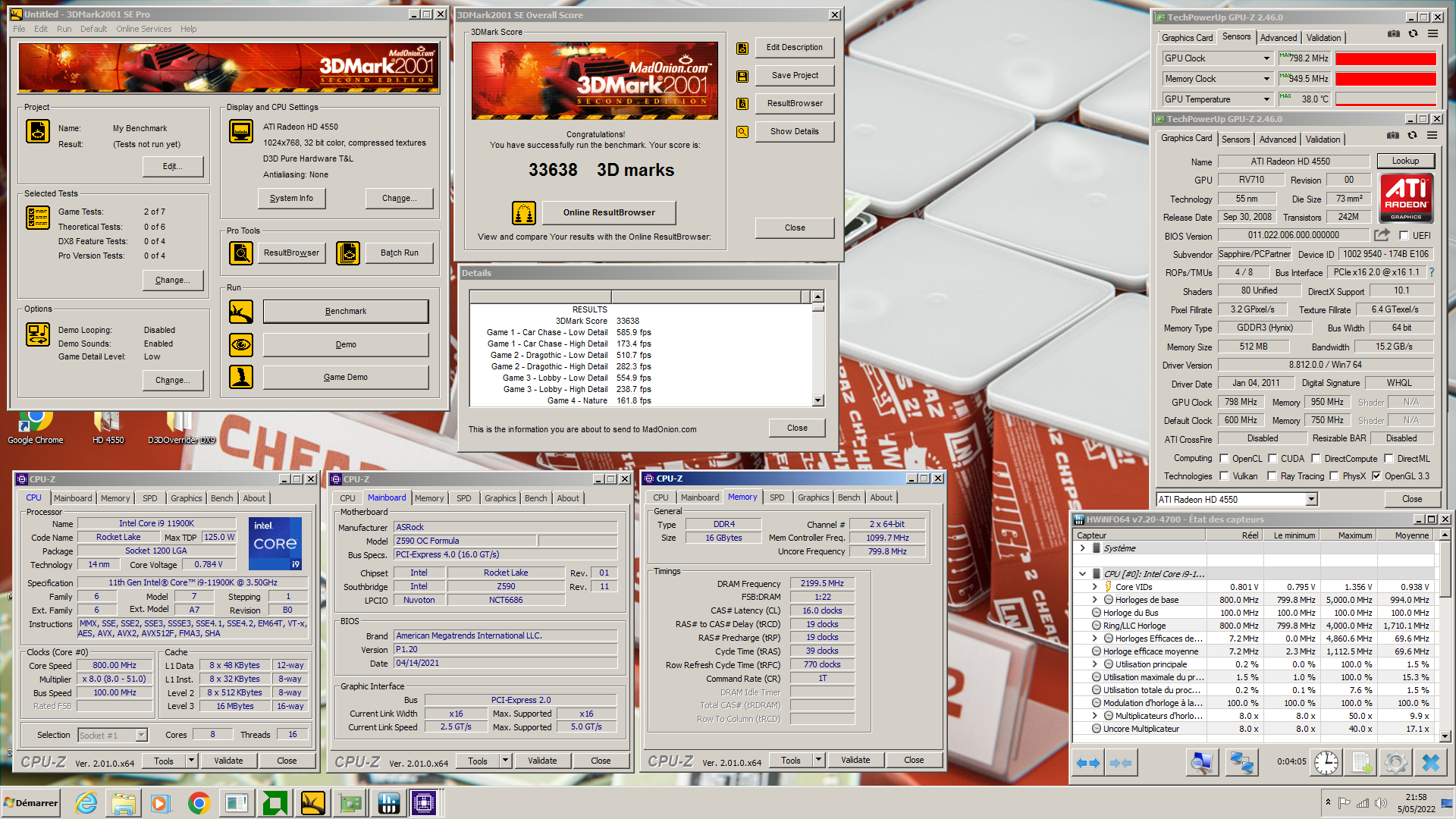
Task: Open GPU-Z hamburger menu in Sensors window
Action: (x=1432, y=33)
